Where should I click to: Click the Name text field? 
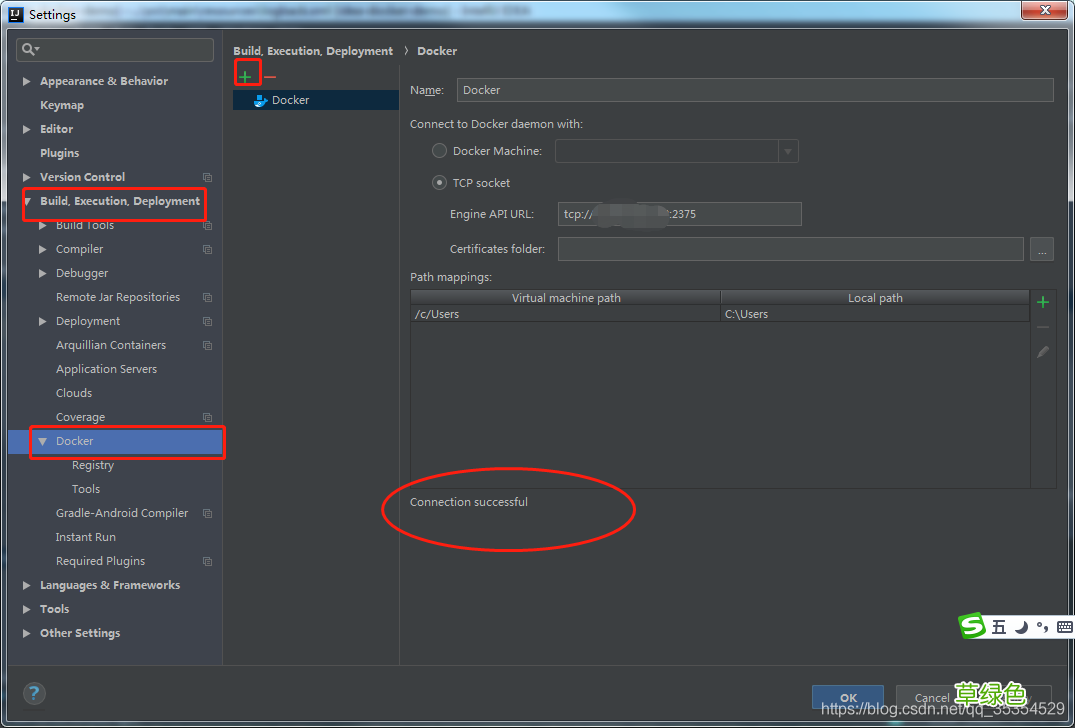pyautogui.click(x=754, y=90)
